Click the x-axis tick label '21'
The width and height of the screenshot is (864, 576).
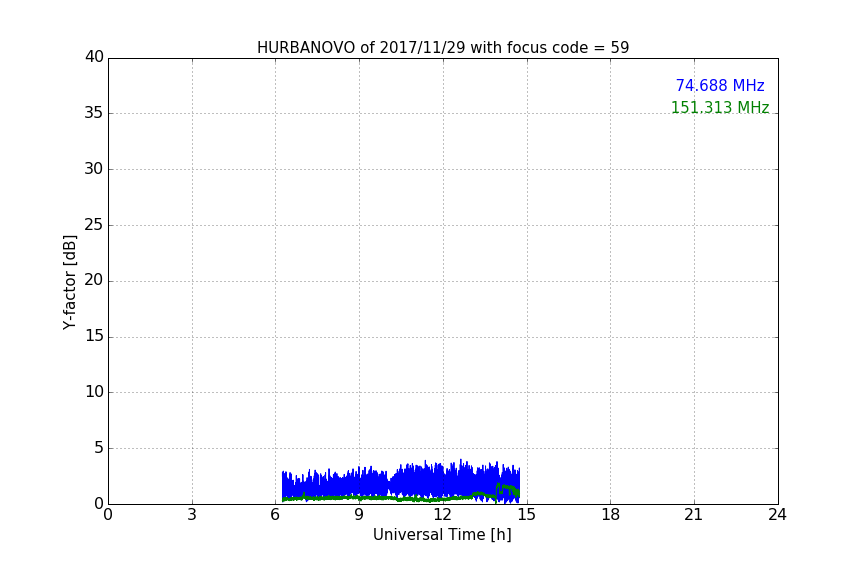pos(694,515)
